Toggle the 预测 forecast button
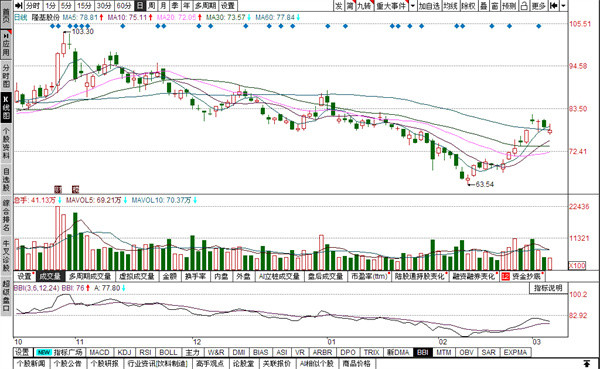 pyautogui.click(x=509, y=6)
